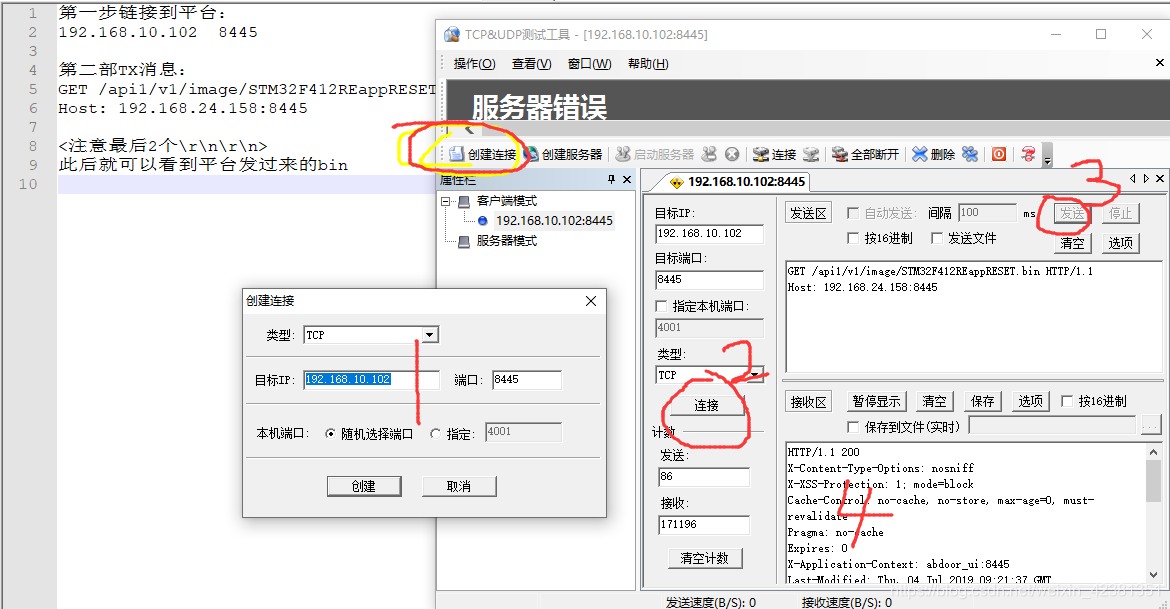This screenshot has height=609, width=1170.
Task: Click 暂停显示 button
Action: [877, 402]
